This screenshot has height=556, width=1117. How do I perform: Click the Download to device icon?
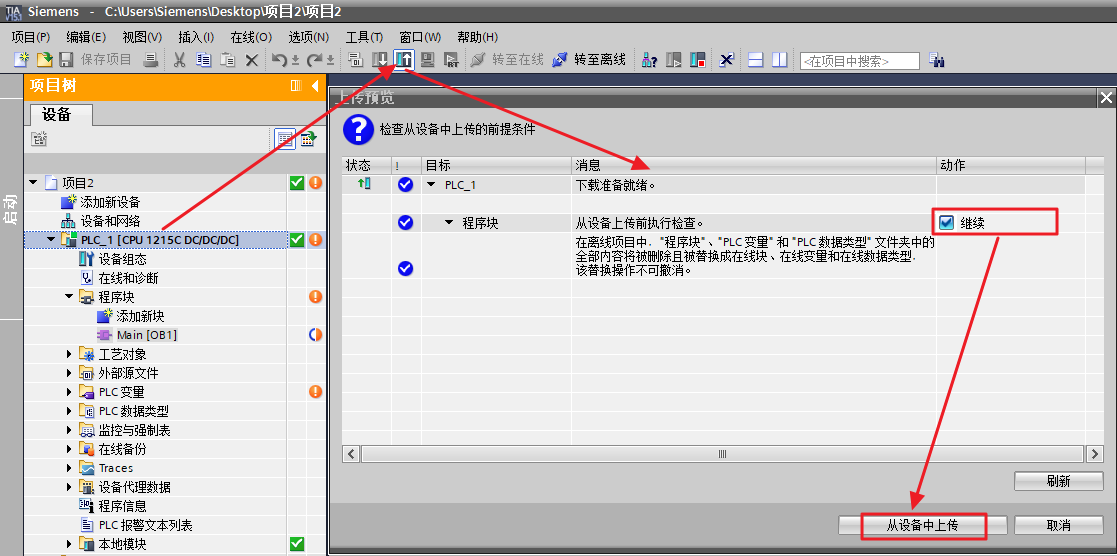381,60
